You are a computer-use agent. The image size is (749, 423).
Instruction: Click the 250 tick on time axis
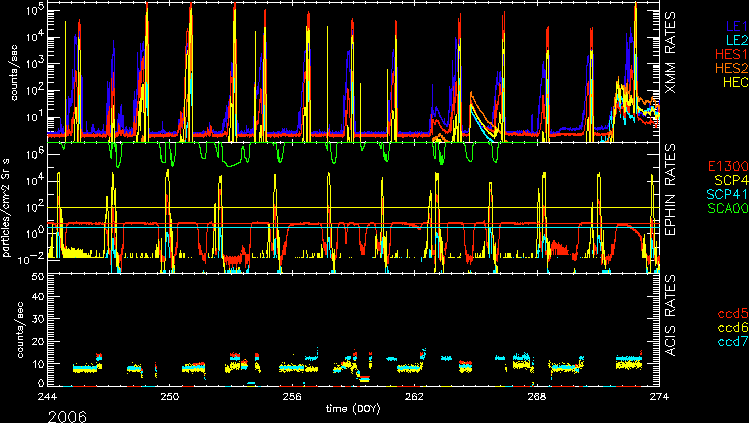pyautogui.click(x=170, y=397)
